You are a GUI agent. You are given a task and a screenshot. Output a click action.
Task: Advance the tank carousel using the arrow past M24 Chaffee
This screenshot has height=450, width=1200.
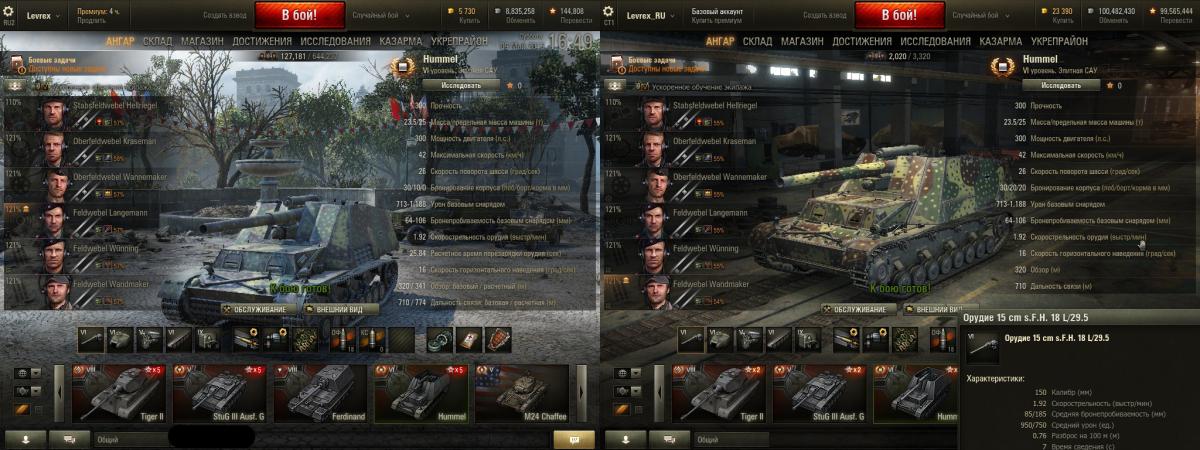pos(581,391)
